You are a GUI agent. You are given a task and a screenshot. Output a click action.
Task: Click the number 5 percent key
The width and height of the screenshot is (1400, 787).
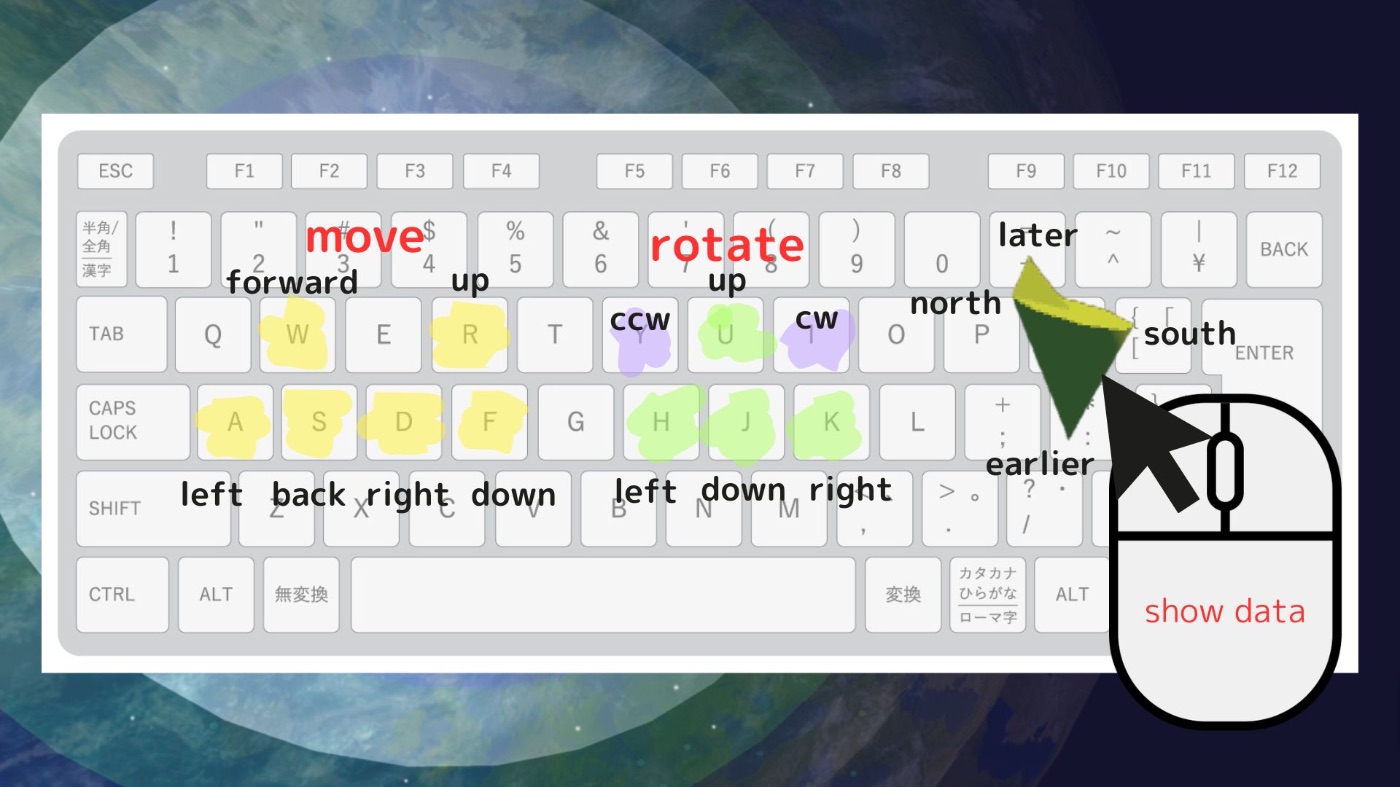[515, 249]
